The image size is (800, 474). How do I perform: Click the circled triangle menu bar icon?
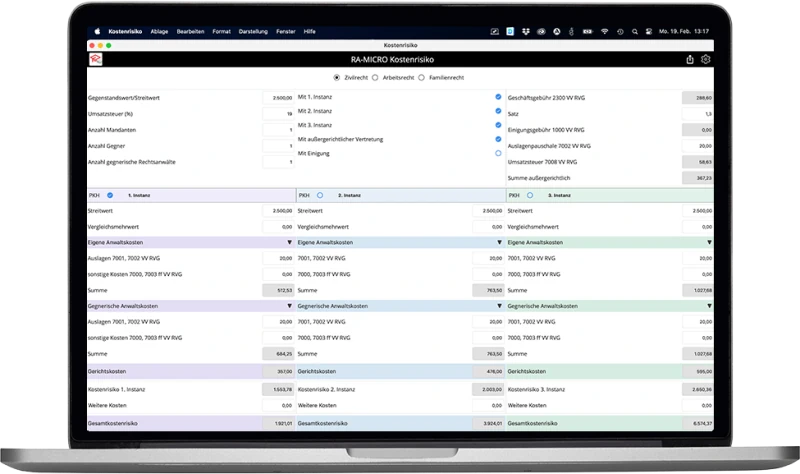tap(557, 31)
